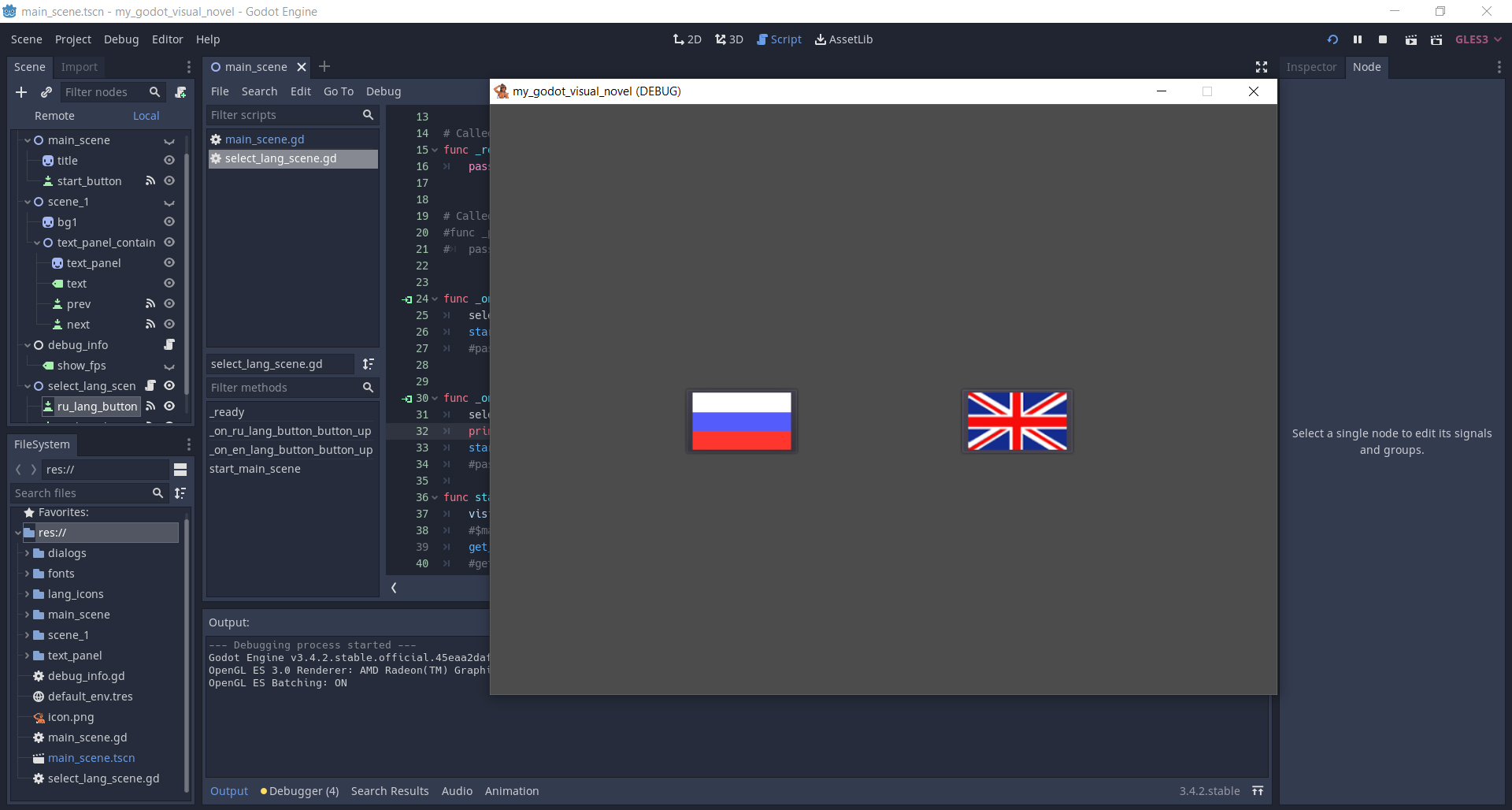Viewport: 1512px width, 810px height.
Task: Collapse the main_scene tree node
Action: click(x=28, y=140)
